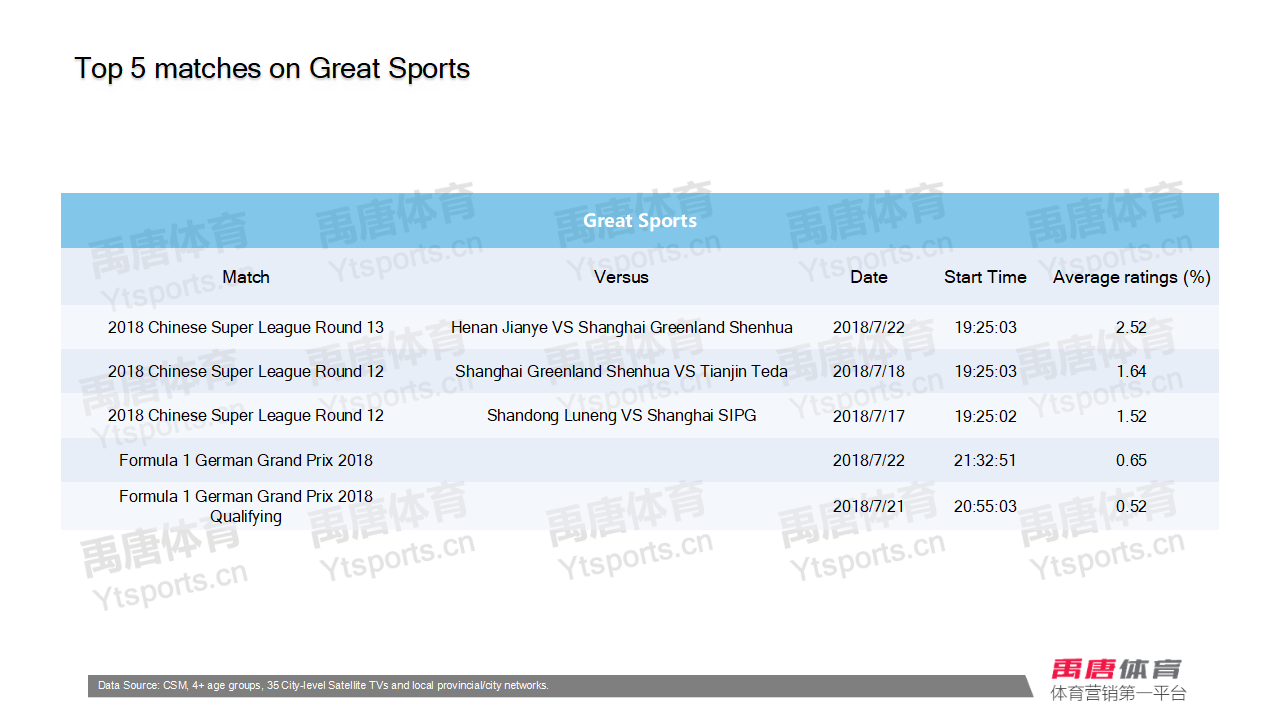Click the 'Date' column header
This screenshot has height=720, width=1280.
pyautogui.click(x=868, y=277)
